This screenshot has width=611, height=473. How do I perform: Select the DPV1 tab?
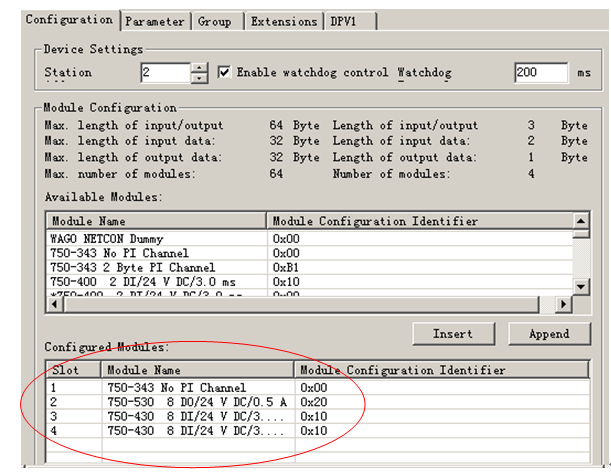coord(350,21)
